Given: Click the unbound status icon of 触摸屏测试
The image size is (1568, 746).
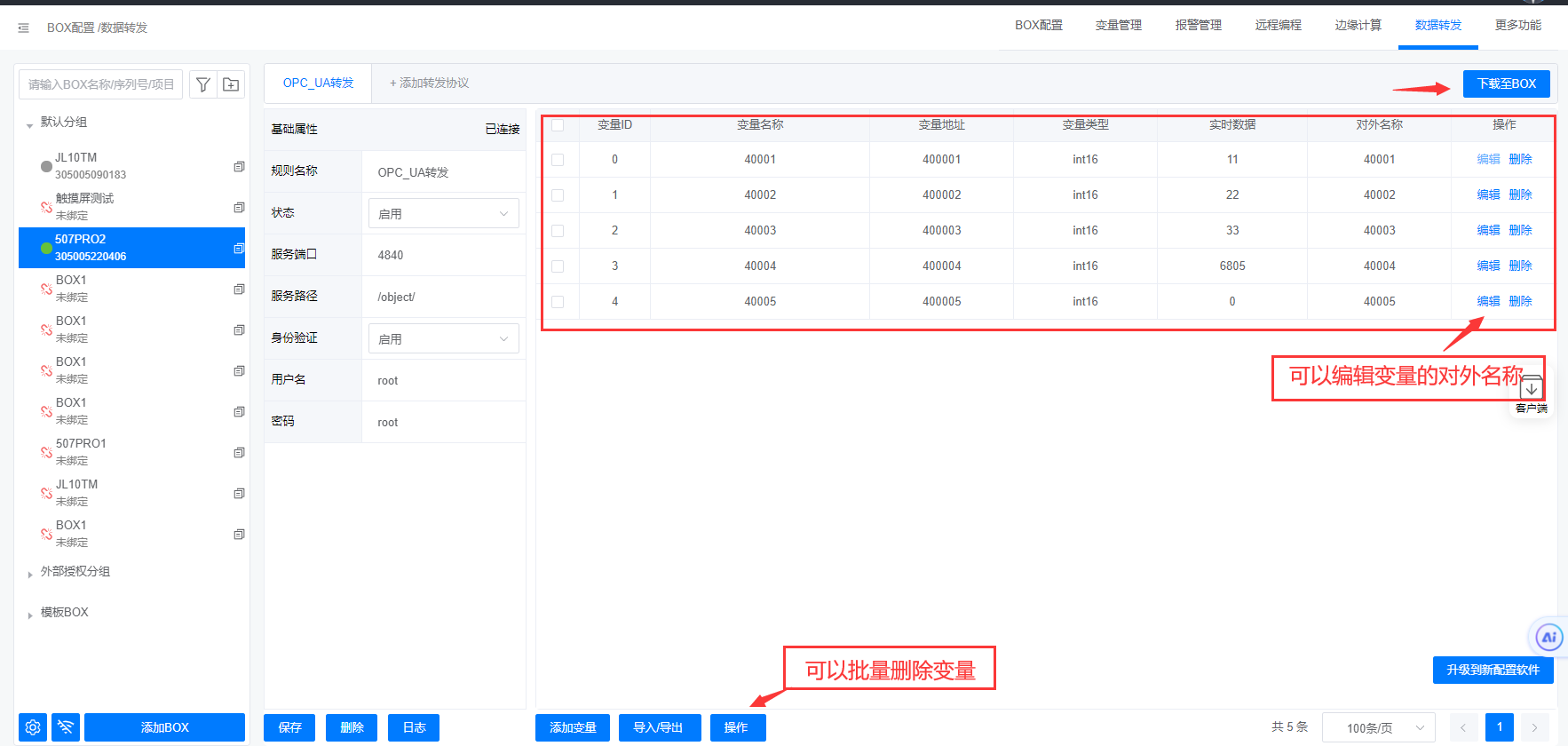Looking at the screenshot, I should [46, 207].
